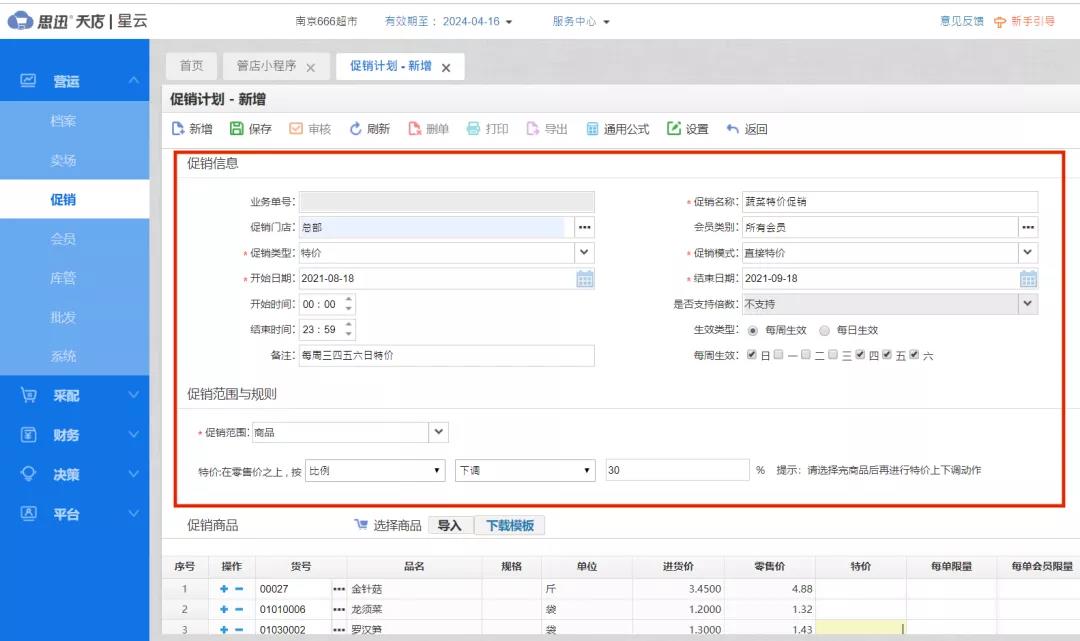This screenshot has height=641, width=1080.
Task: Check the 日 weekday checkbox
Action: click(x=752, y=355)
